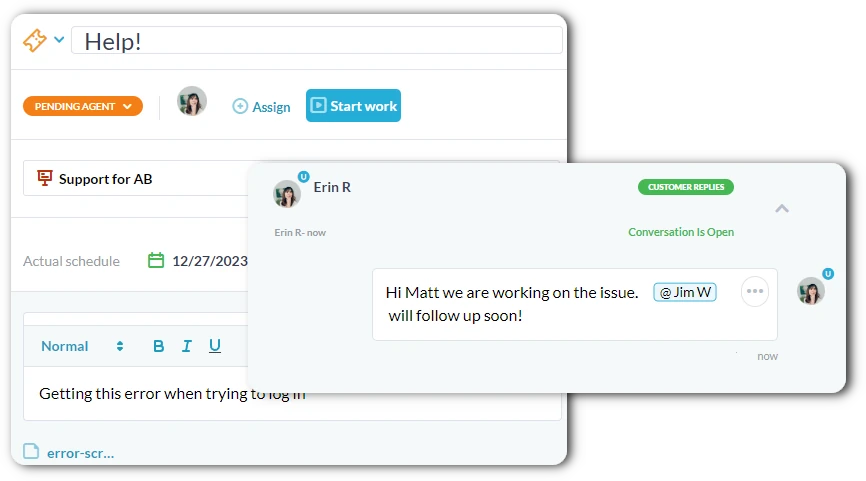This screenshot has height=481, width=866.
Task: Click the assigned agent avatar photo
Action: [x=192, y=101]
